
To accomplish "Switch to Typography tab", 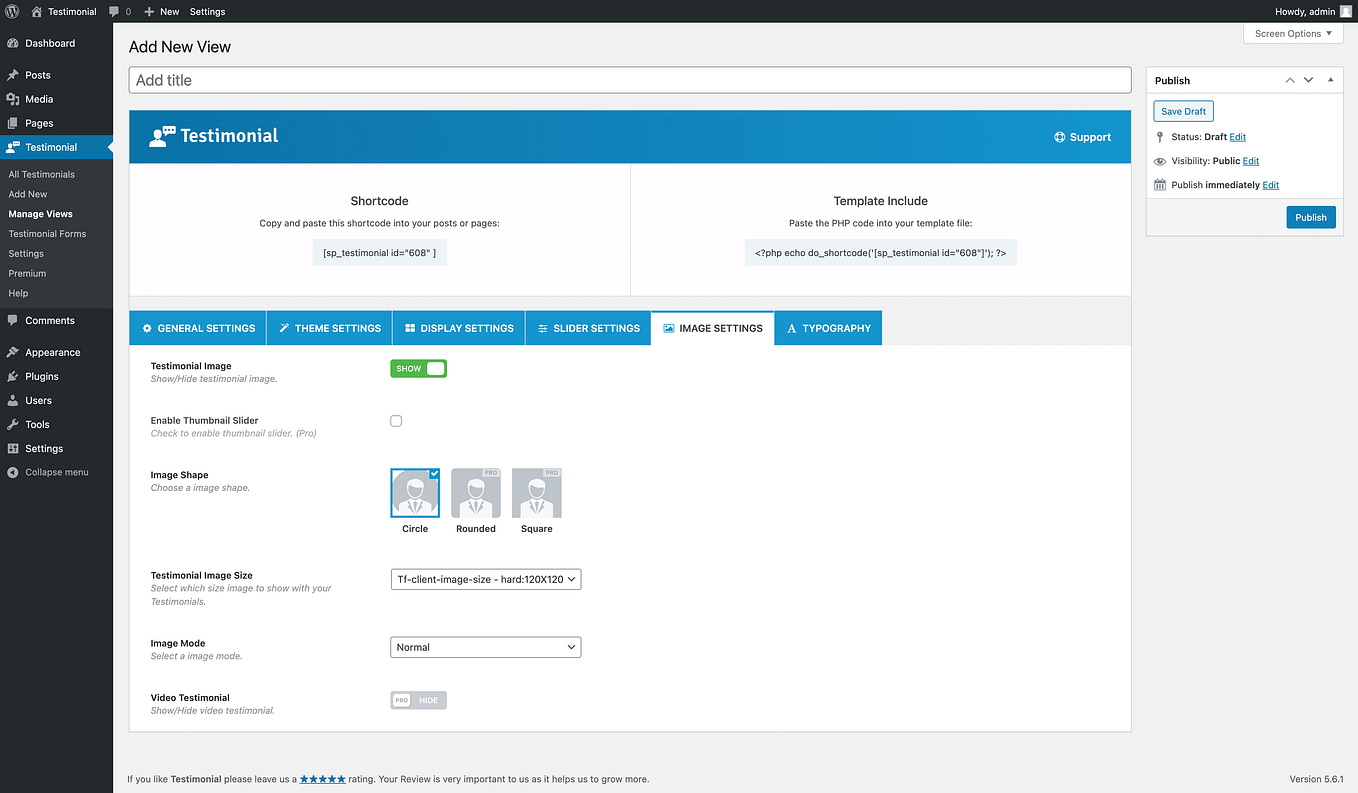I will (828, 328).
